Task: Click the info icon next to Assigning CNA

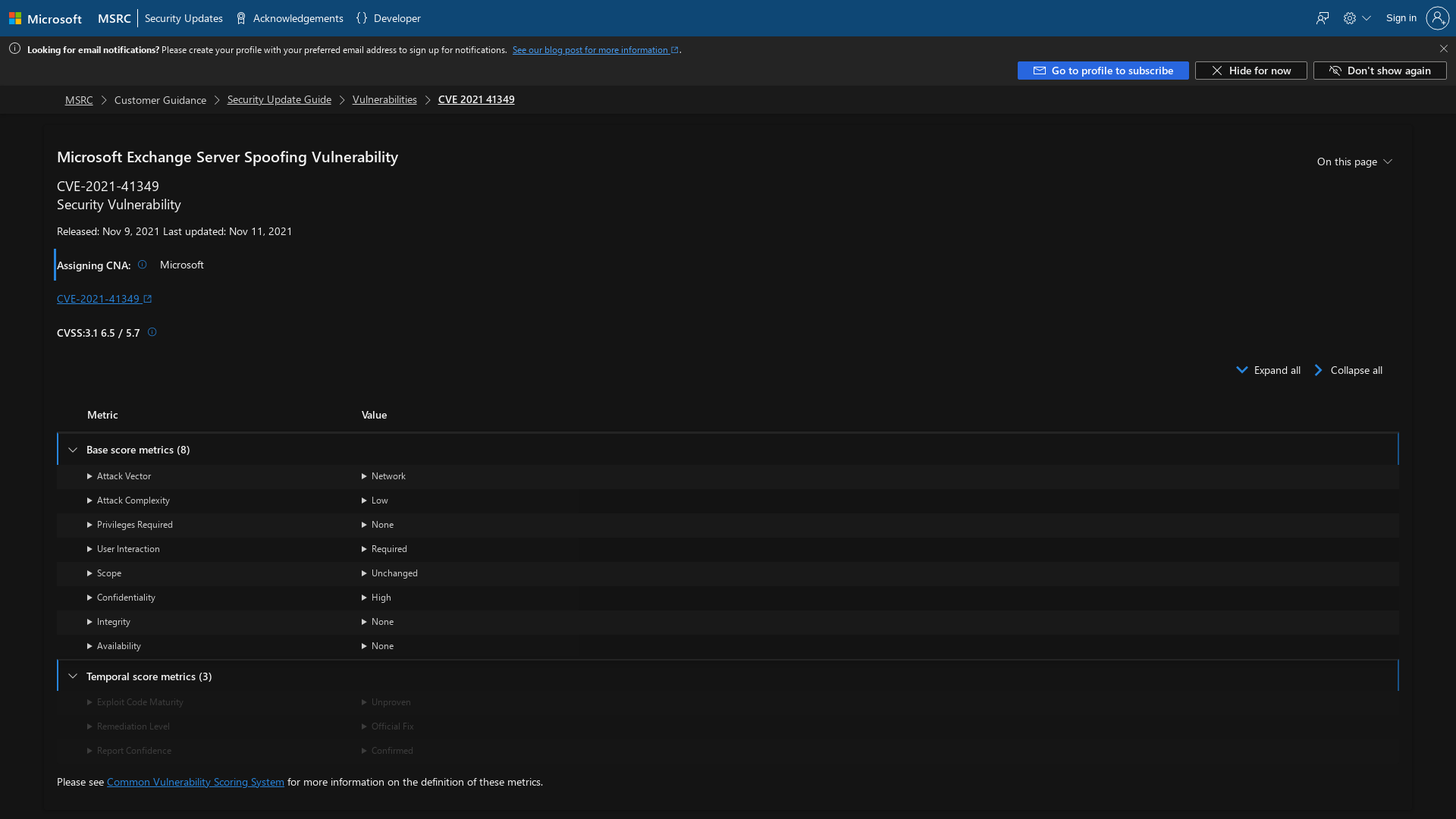Action: tap(142, 265)
